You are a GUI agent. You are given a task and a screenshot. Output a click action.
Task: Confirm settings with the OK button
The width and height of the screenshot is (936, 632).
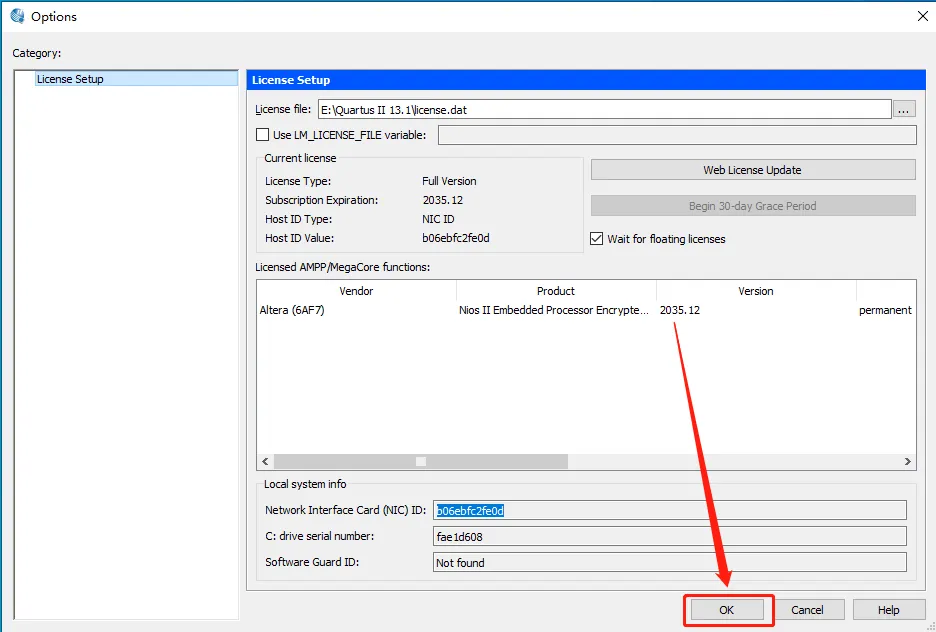tap(727, 610)
